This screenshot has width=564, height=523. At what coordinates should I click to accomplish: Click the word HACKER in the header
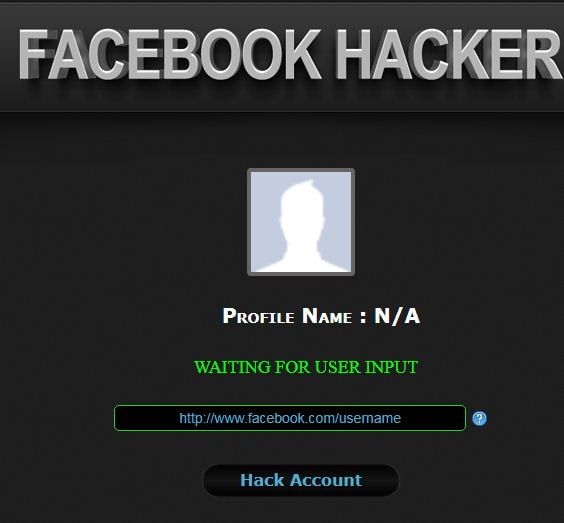449,54
